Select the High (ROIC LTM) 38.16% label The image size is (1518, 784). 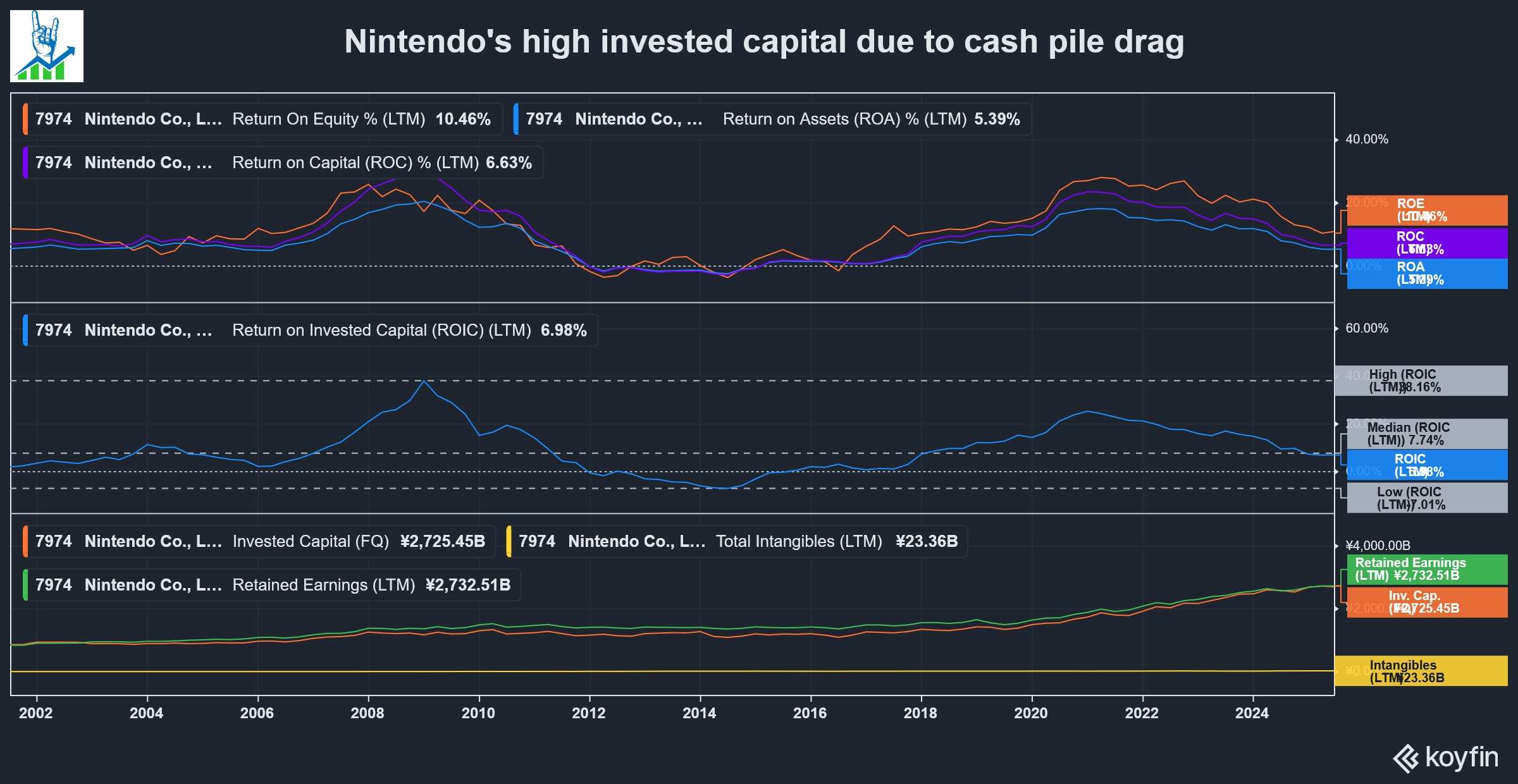coord(1421,381)
